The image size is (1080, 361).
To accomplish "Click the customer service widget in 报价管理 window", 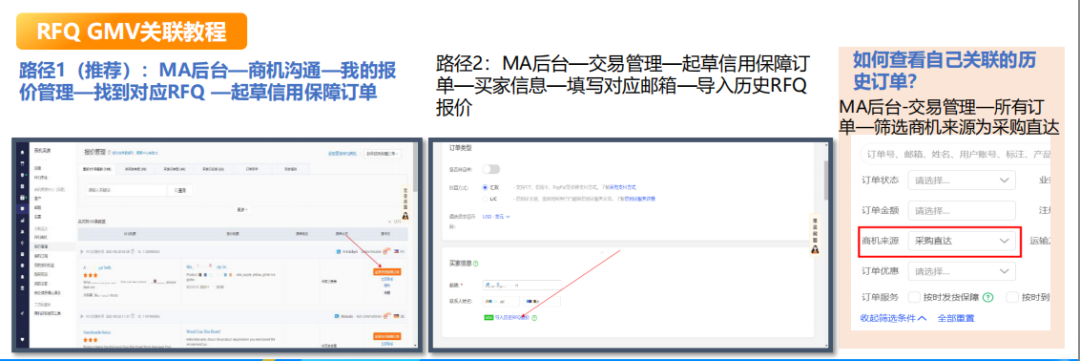I will [x=406, y=203].
